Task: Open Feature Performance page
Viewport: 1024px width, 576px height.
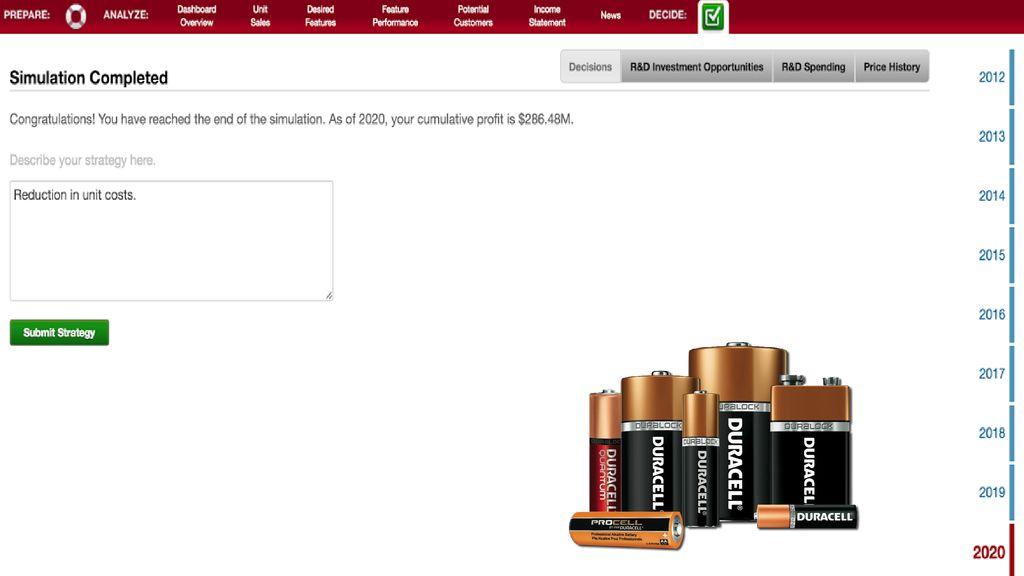Action: click(395, 16)
